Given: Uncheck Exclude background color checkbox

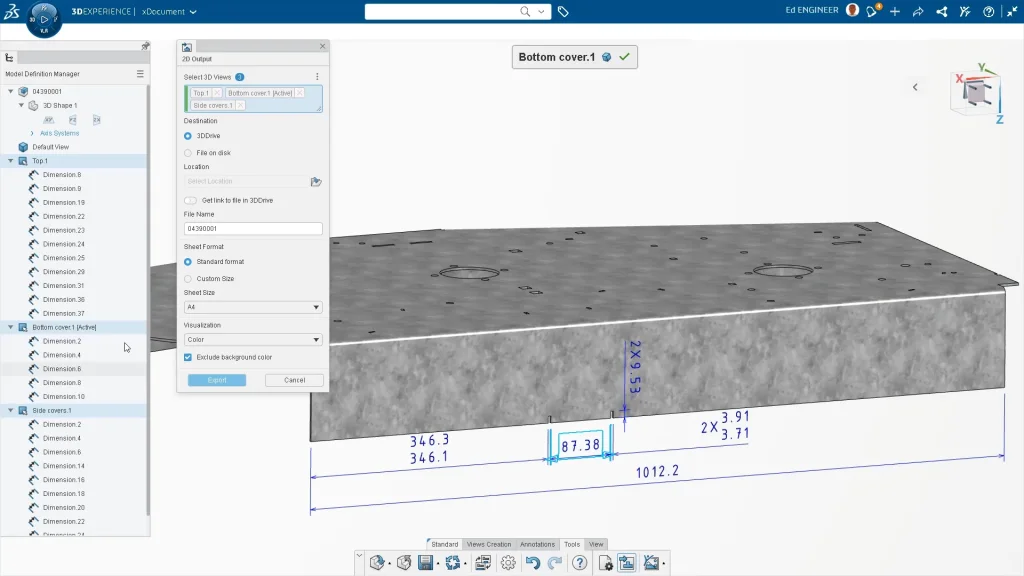Looking at the screenshot, I should [x=188, y=357].
